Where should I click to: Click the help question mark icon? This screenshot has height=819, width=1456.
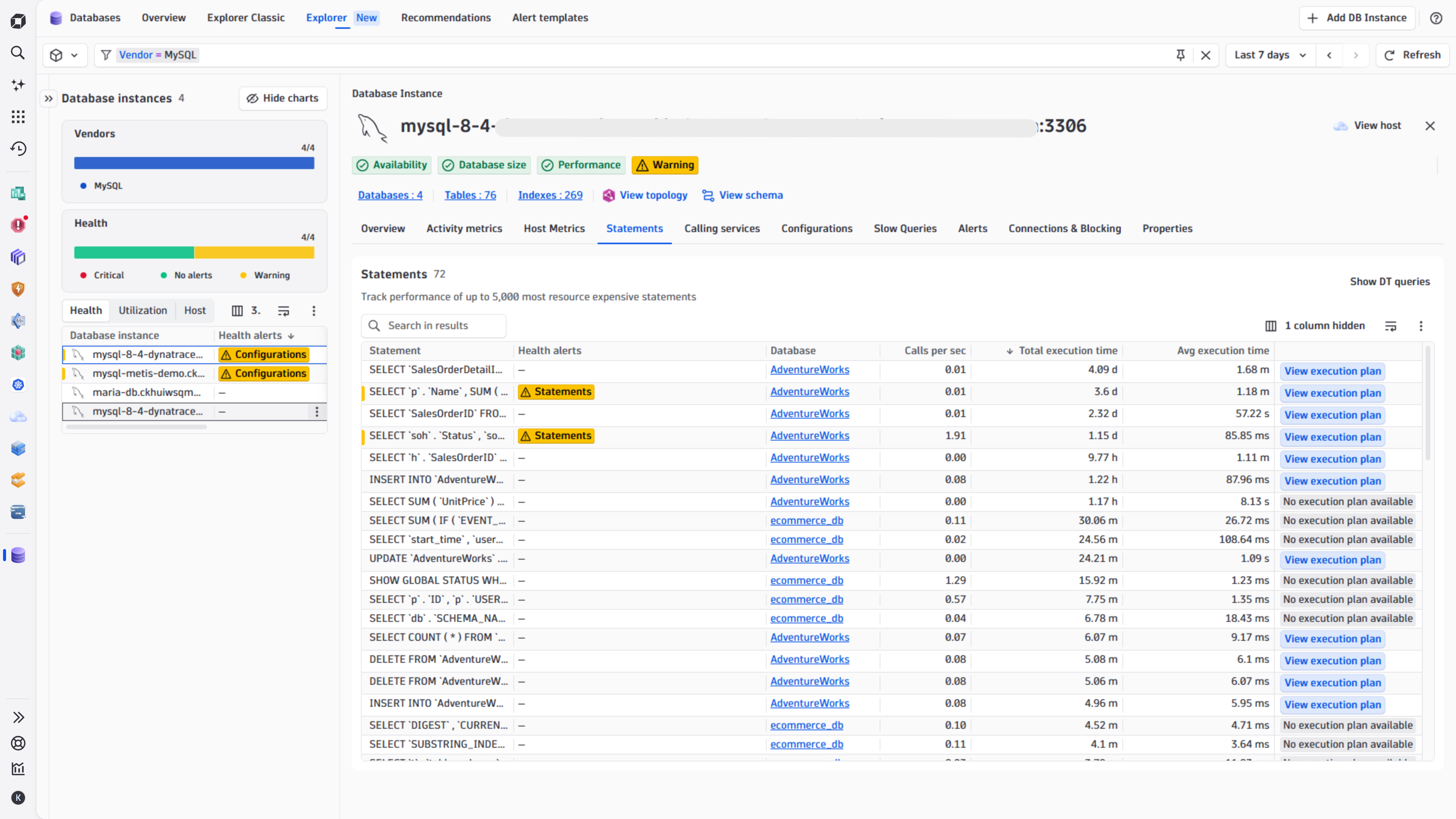(x=1436, y=18)
